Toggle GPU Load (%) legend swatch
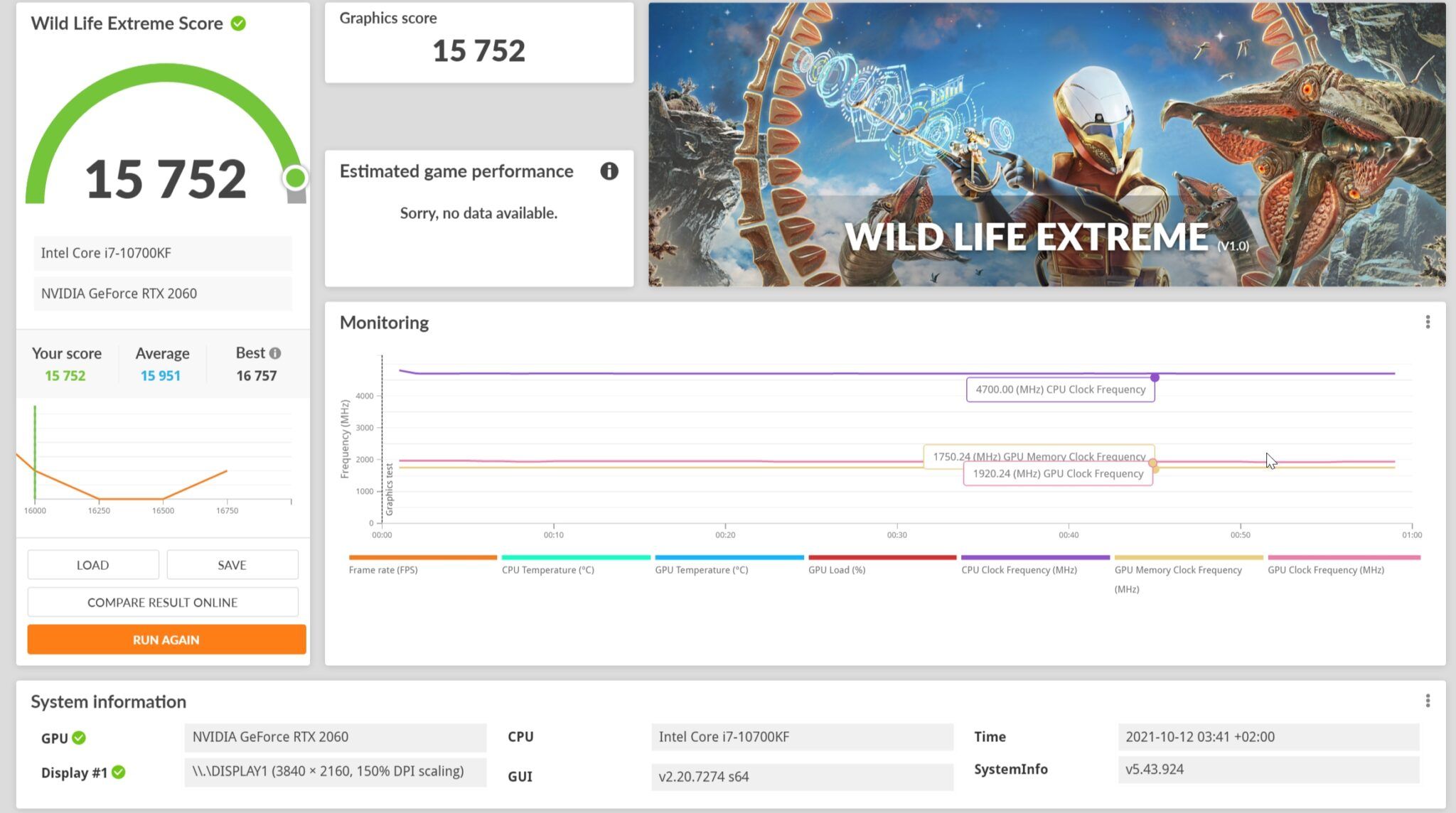Viewport: 1456px width, 813px height. [x=882, y=558]
